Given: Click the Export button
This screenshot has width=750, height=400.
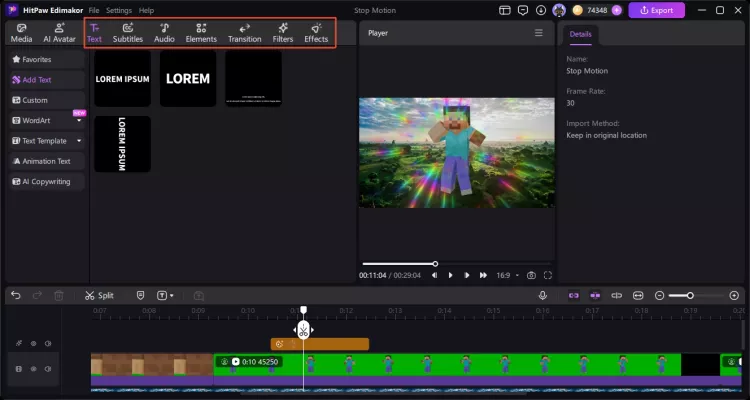Looking at the screenshot, I should coord(656,10).
